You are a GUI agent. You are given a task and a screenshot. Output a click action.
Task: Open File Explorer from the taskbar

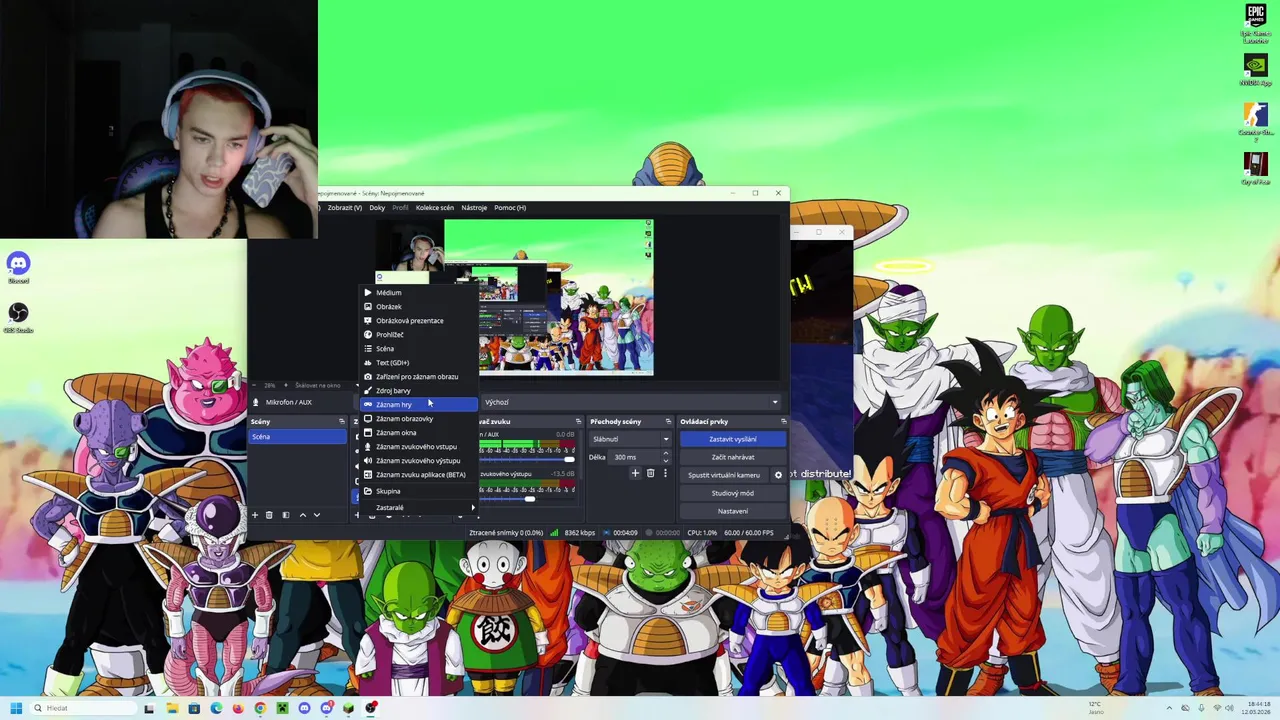pos(172,708)
